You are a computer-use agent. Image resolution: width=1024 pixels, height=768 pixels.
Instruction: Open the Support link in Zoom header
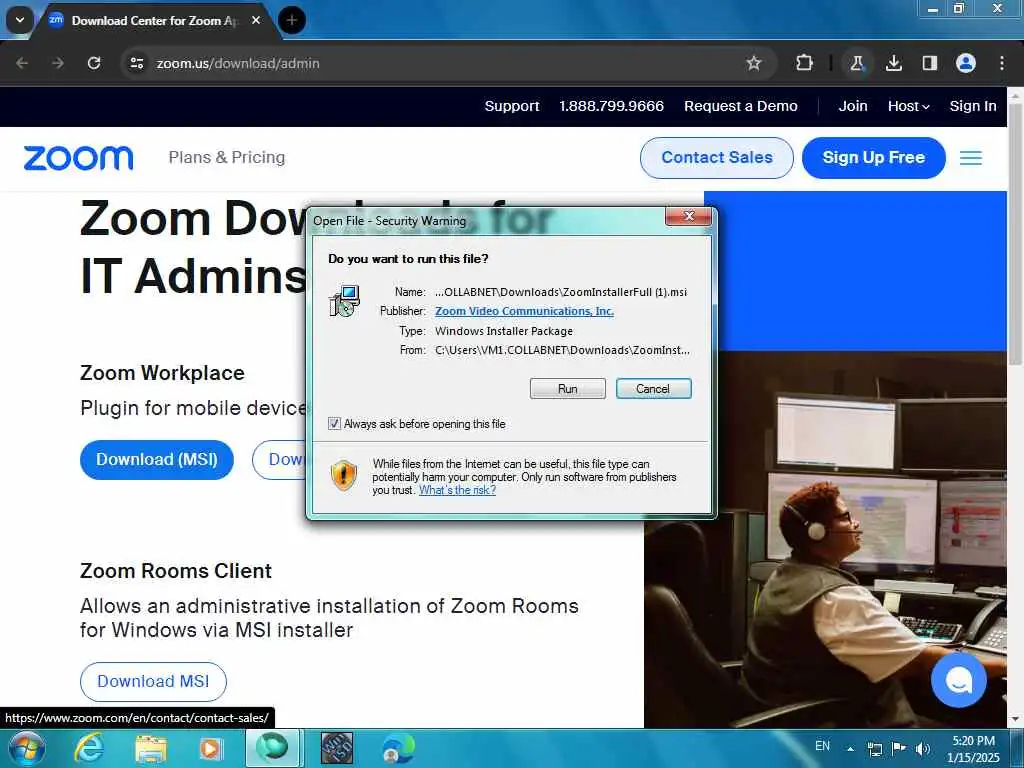click(x=512, y=106)
